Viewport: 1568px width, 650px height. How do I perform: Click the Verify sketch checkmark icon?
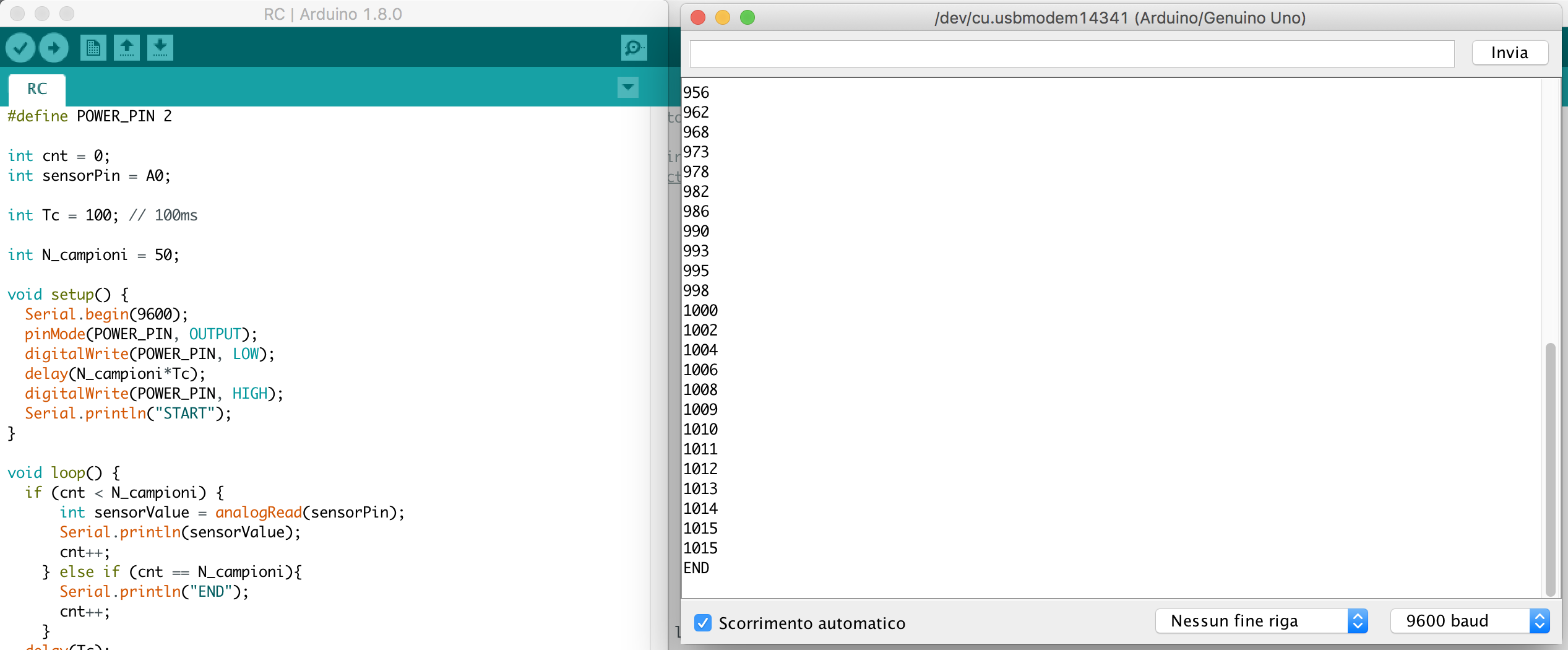click(20, 48)
